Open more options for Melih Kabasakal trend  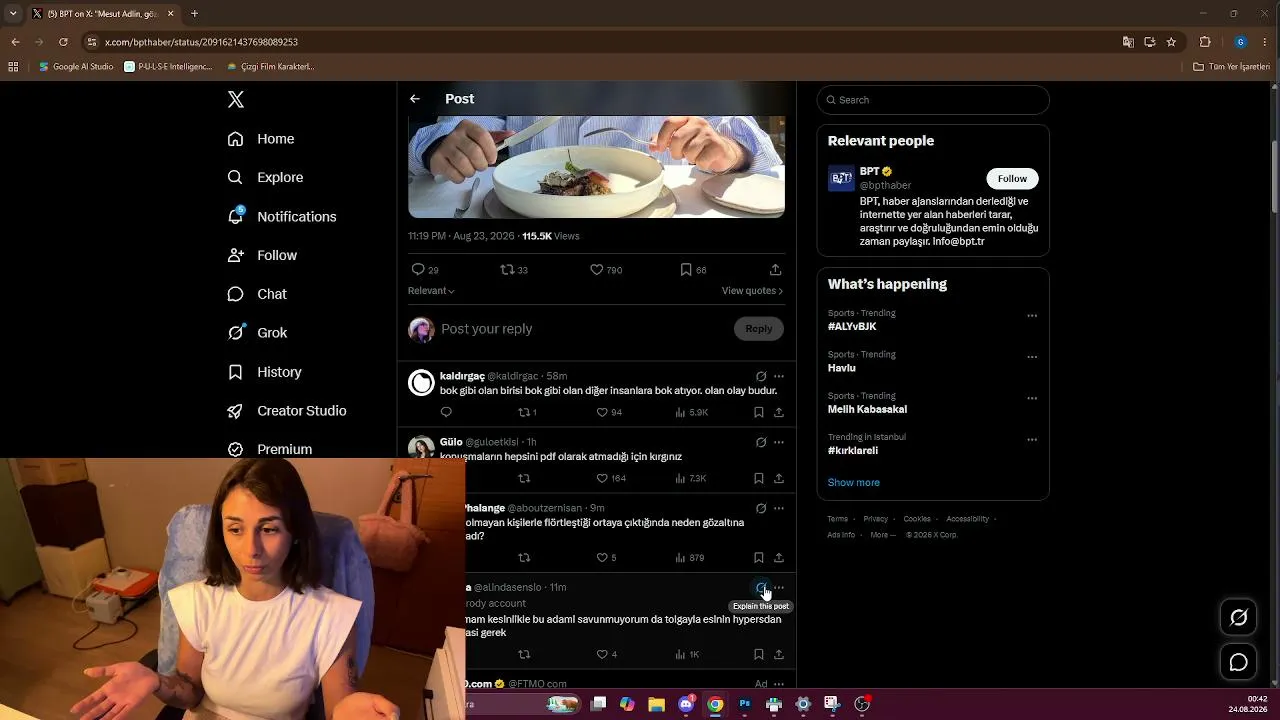(1032, 398)
